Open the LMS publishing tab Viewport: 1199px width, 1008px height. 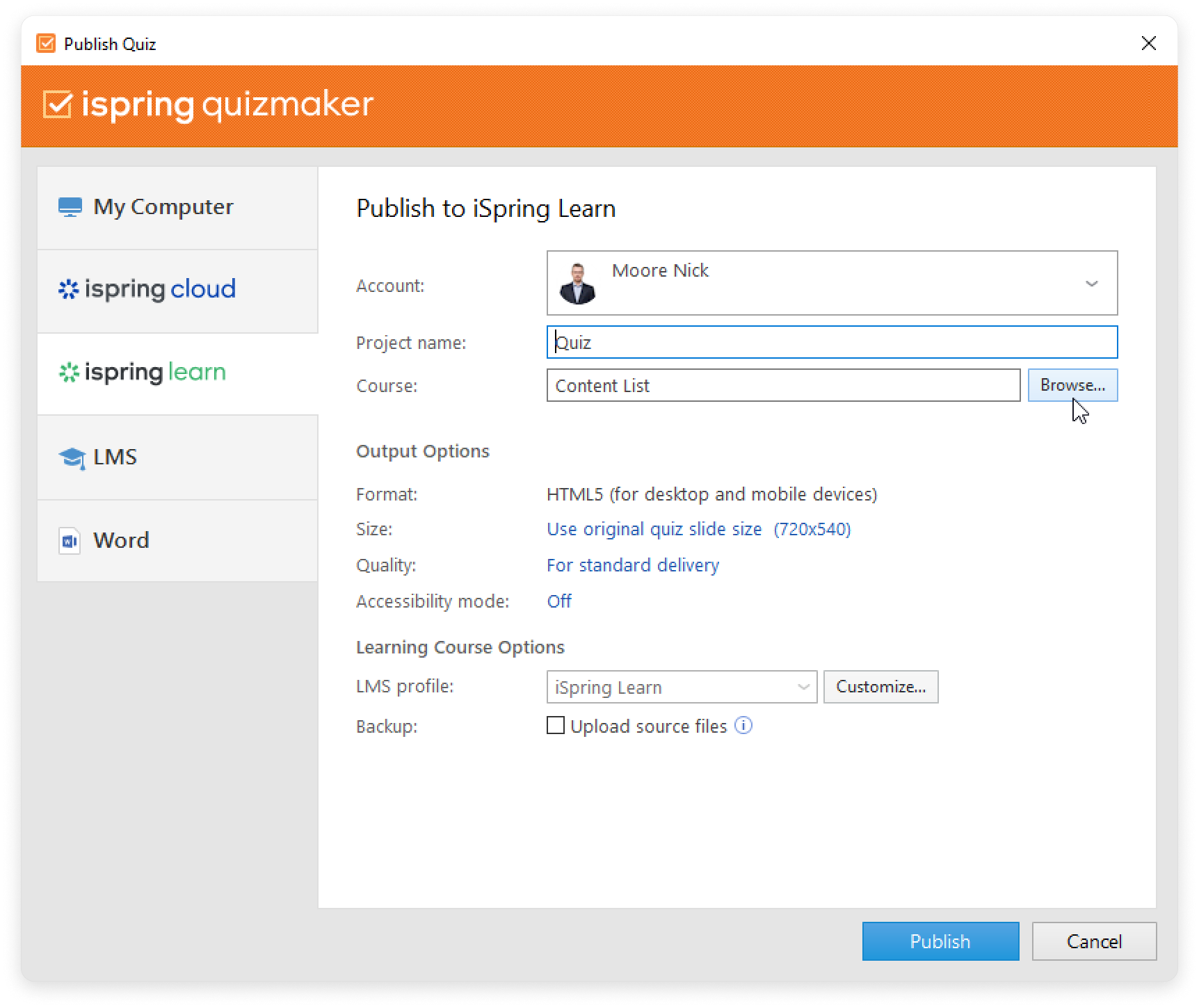(177, 457)
